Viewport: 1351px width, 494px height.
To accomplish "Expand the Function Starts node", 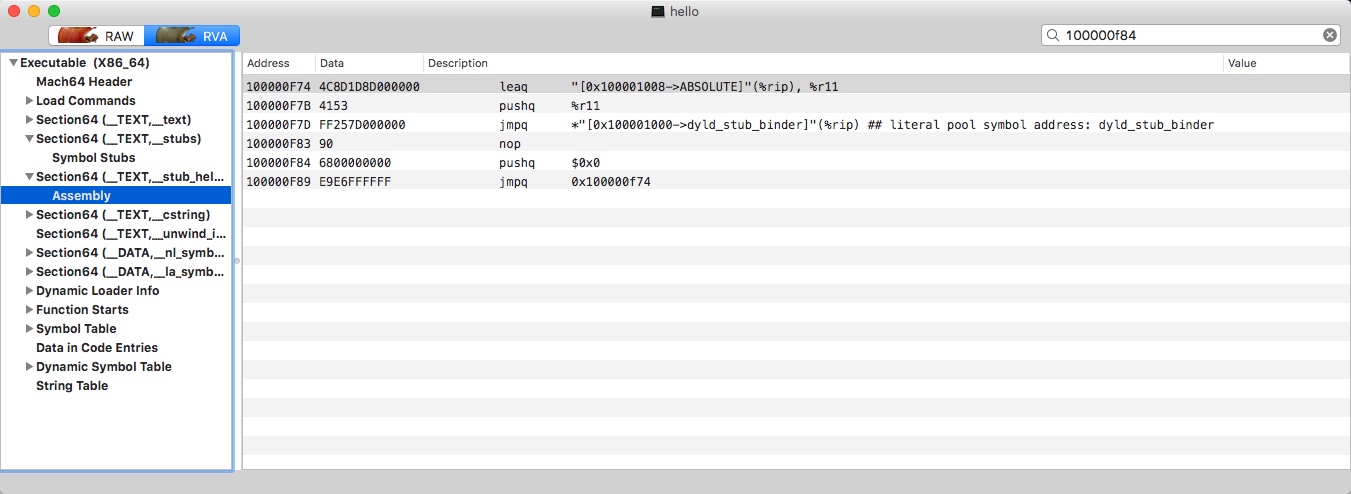I will [x=29, y=310].
